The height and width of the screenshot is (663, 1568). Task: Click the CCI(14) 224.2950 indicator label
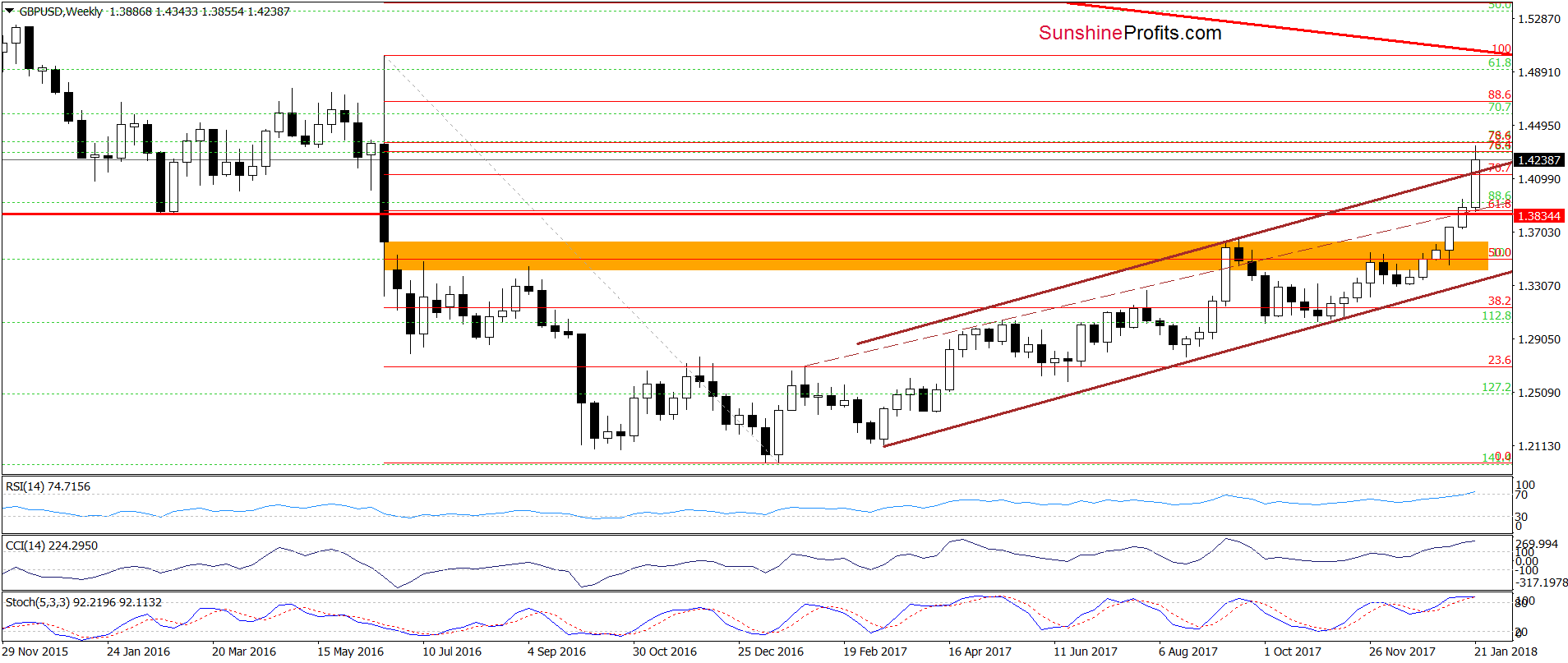tap(51, 546)
